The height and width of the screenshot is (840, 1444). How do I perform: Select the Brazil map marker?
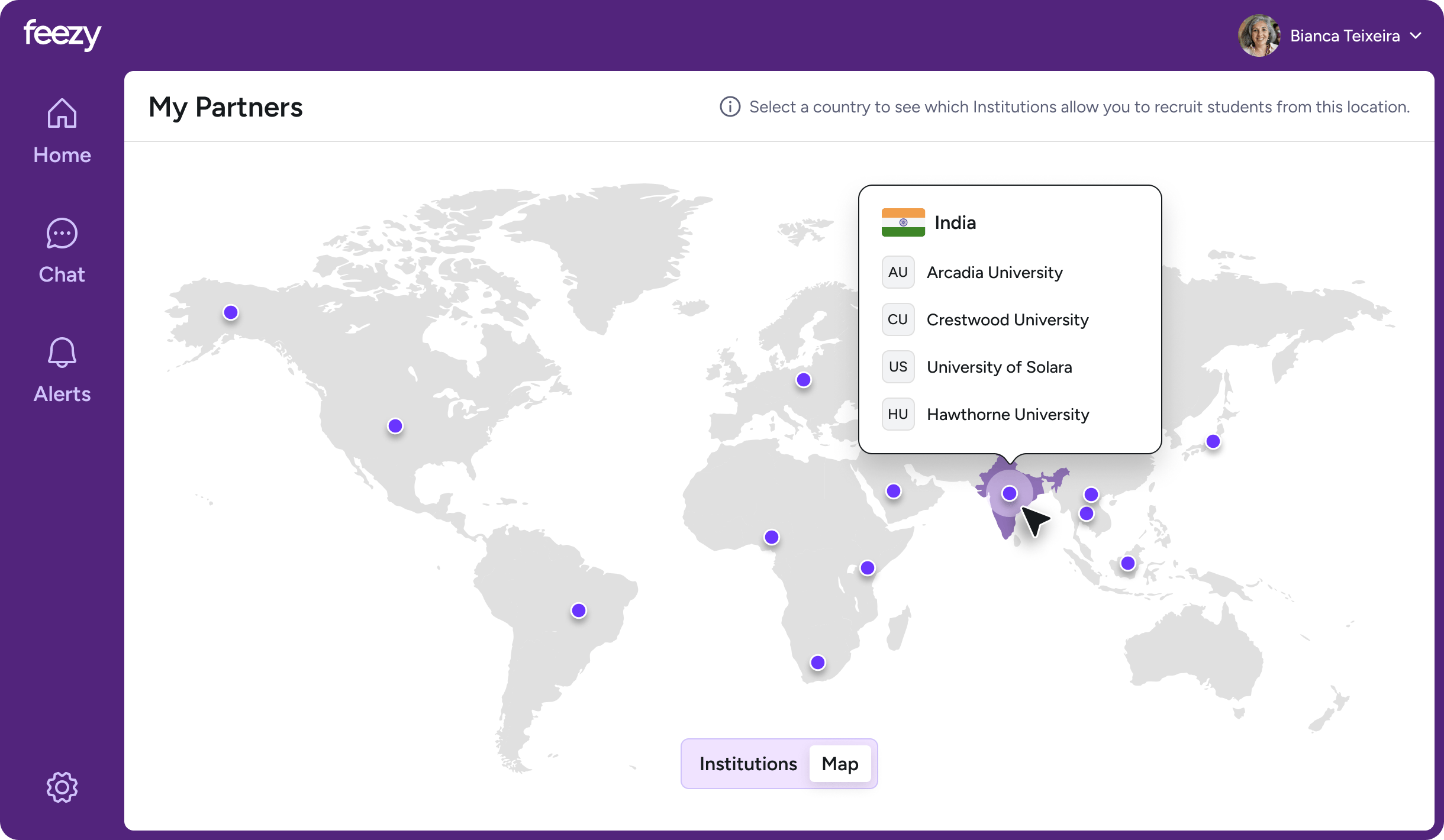[x=579, y=610]
